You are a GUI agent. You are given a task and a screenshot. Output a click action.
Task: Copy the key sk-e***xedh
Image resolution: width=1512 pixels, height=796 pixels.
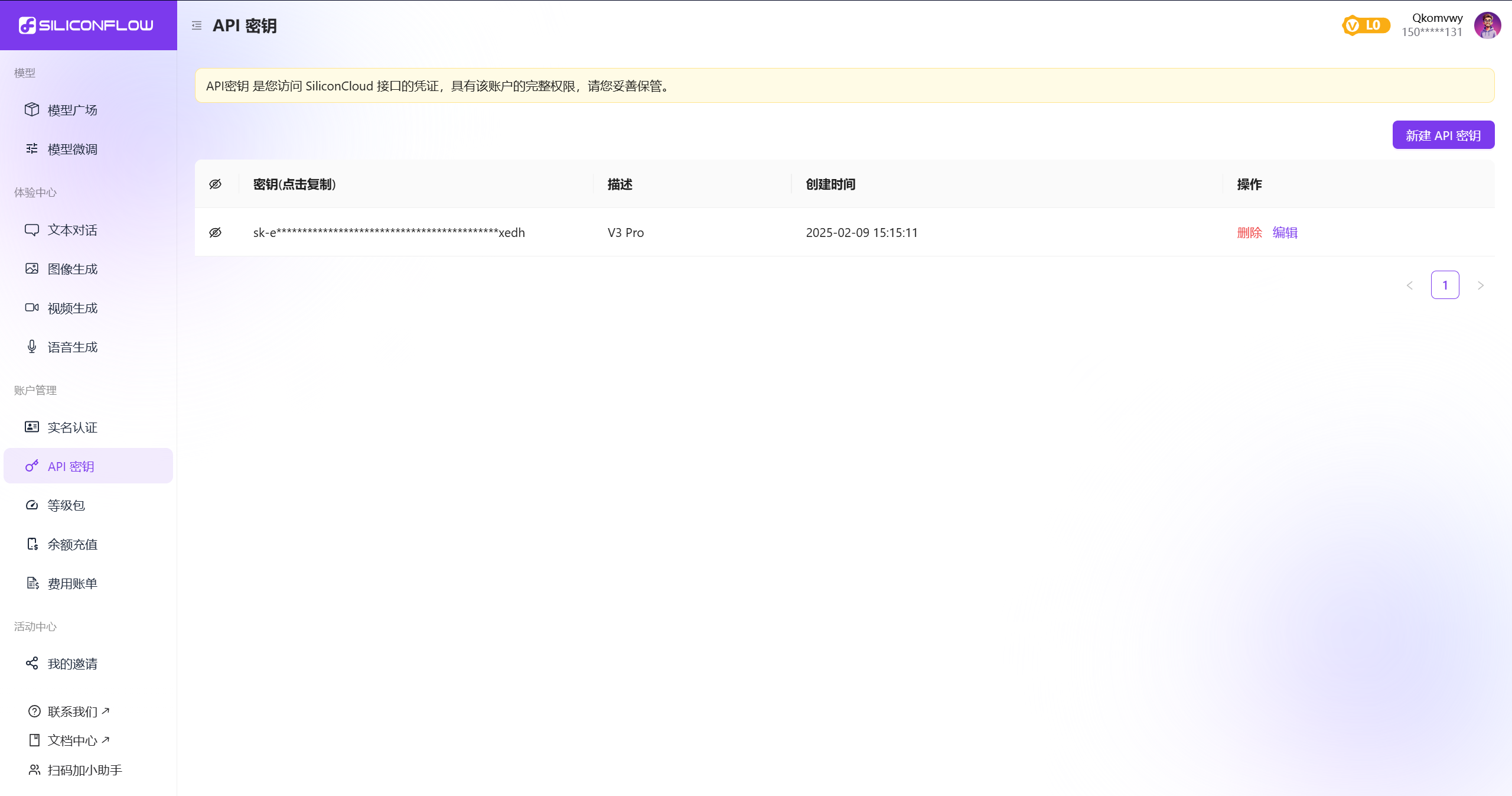[x=389, y=232]
